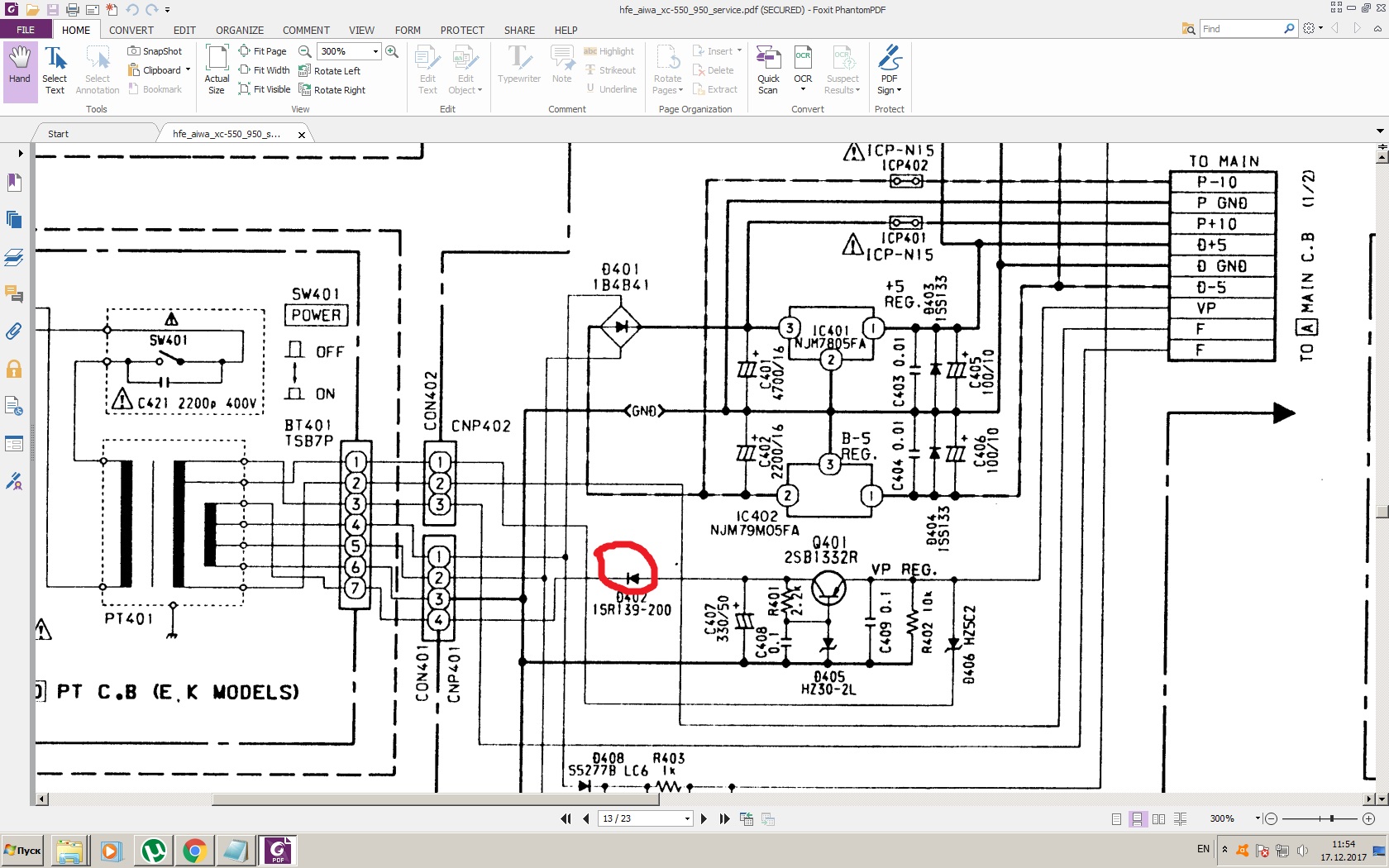Switch to the CONVERT ribbon tab

[131, 30]
